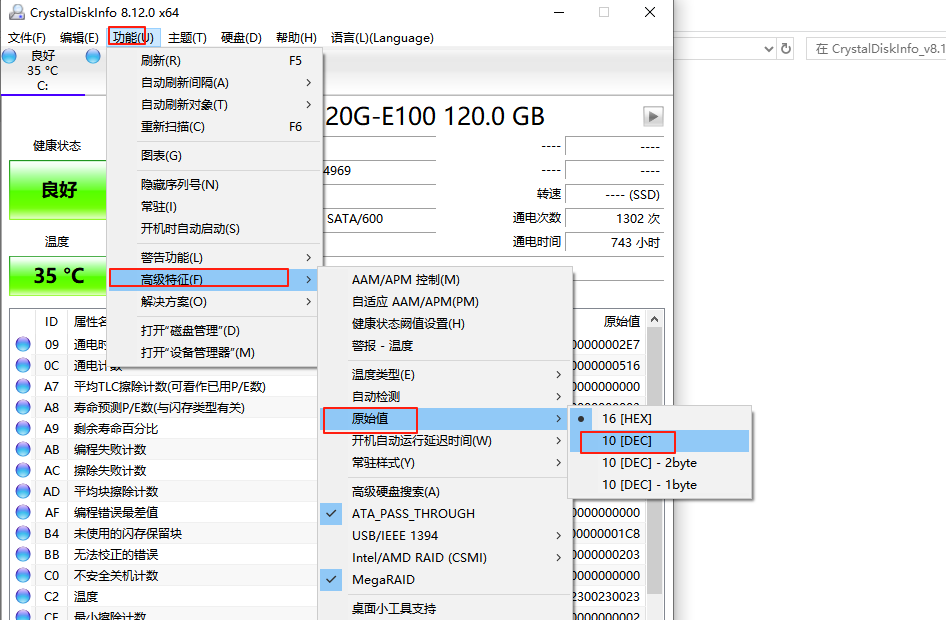Expand 自动刷新对象(T) submenu
The image size is (946, 620).
pos(214,104)
